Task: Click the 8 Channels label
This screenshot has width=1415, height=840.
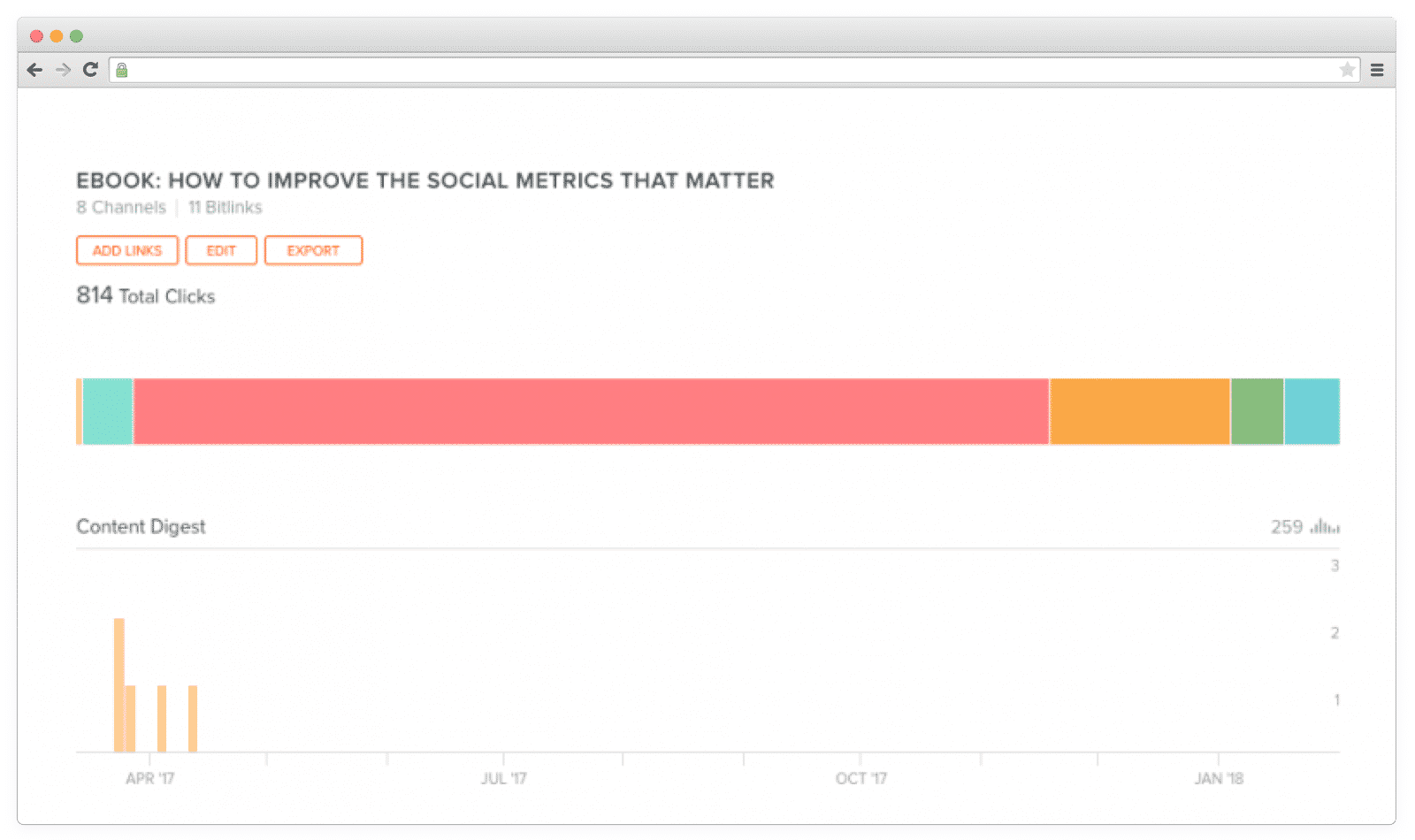Action: point(121,207)
